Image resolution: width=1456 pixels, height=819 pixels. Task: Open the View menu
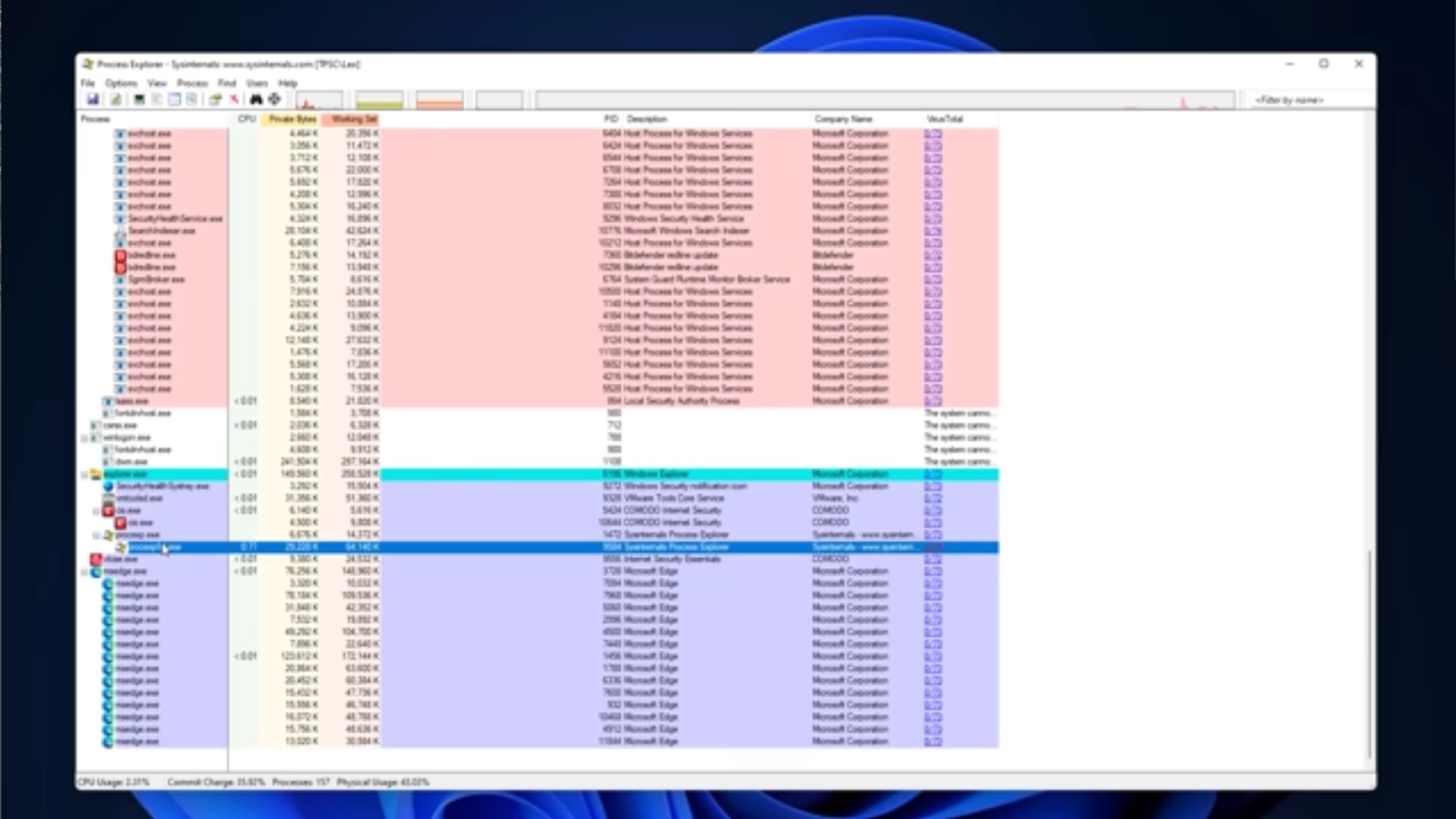[157, 83]
